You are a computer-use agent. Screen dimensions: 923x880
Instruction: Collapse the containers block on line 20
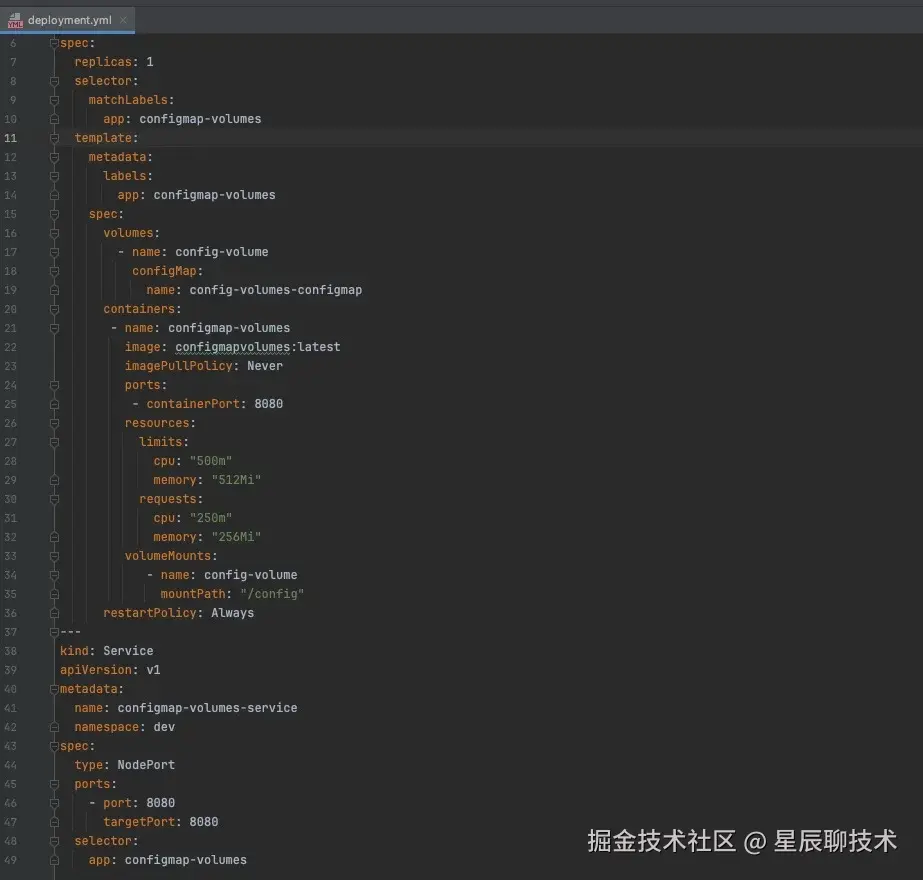pyautogui.click(x=54, y=309)
